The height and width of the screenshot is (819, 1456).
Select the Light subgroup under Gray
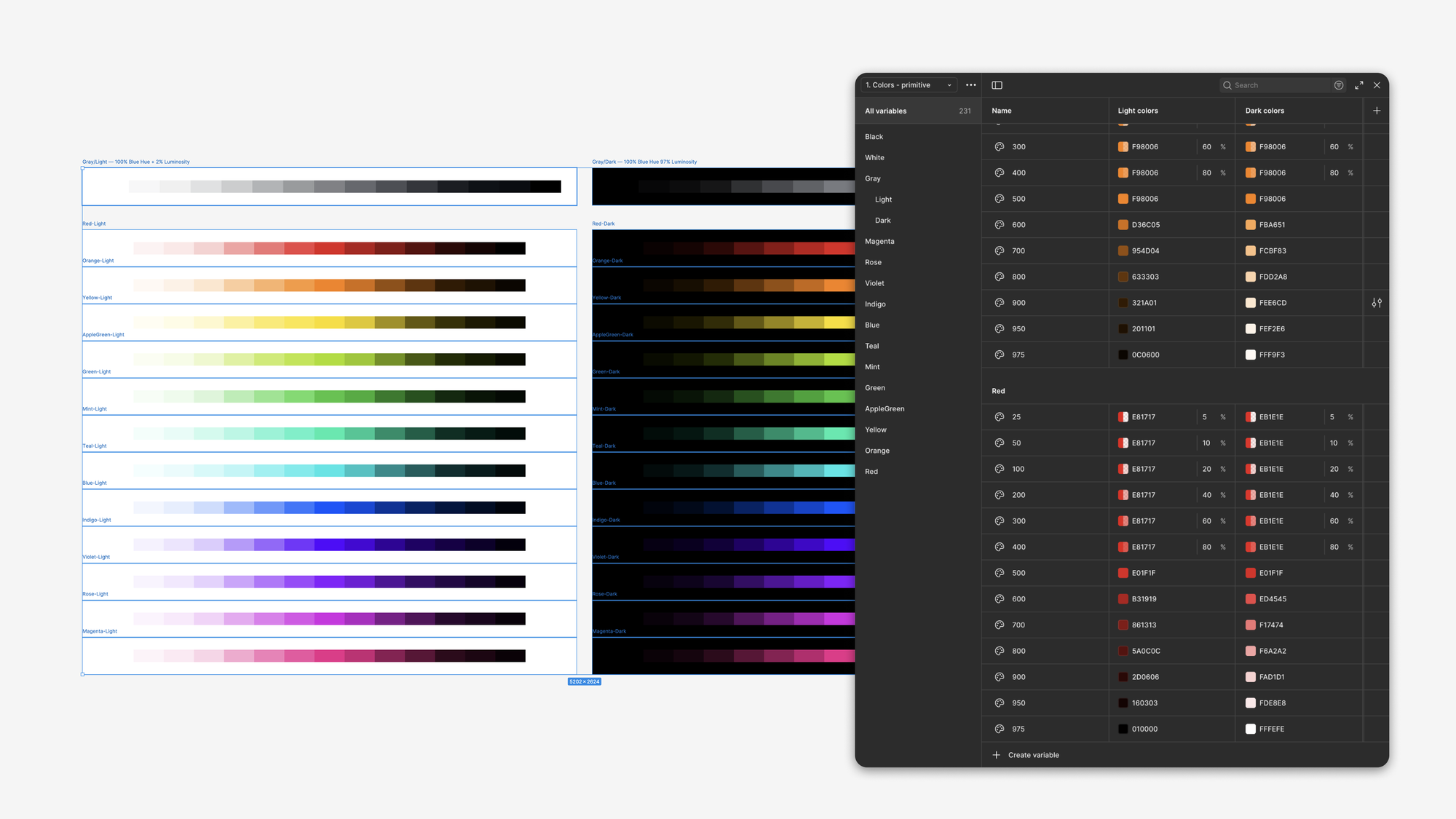click(883, 199)
